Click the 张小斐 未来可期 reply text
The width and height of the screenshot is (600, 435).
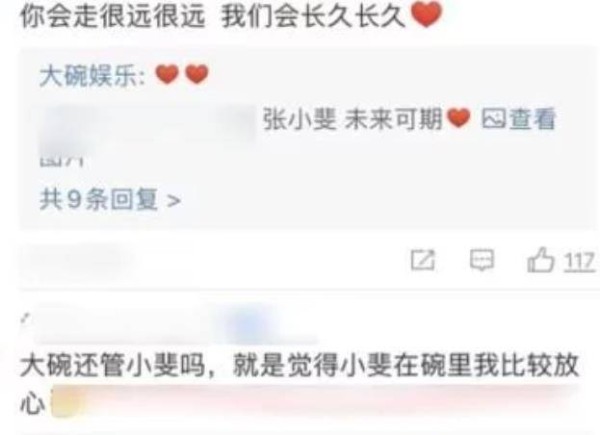tap(352, 119)
